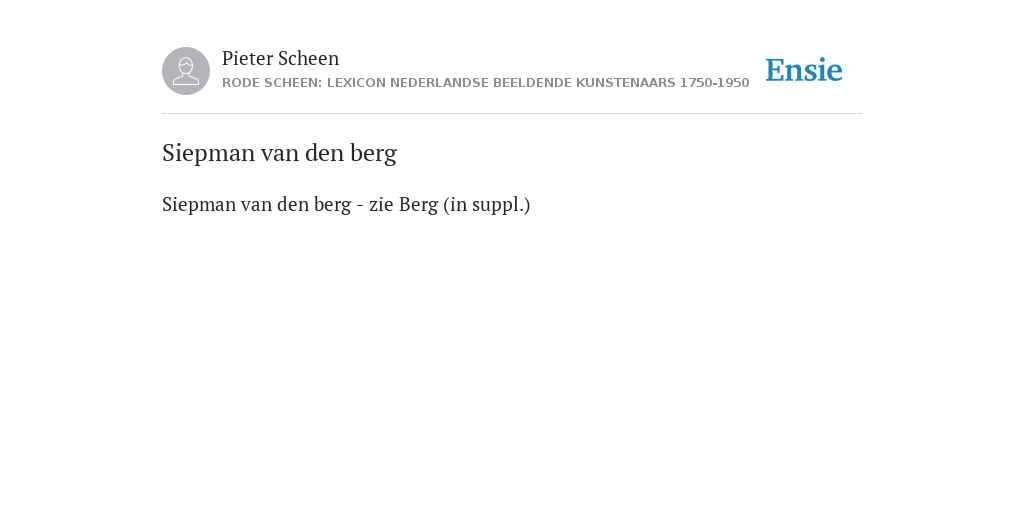Click the entry text 'zie Berg (in suppl.)'

tap(449, 204)
